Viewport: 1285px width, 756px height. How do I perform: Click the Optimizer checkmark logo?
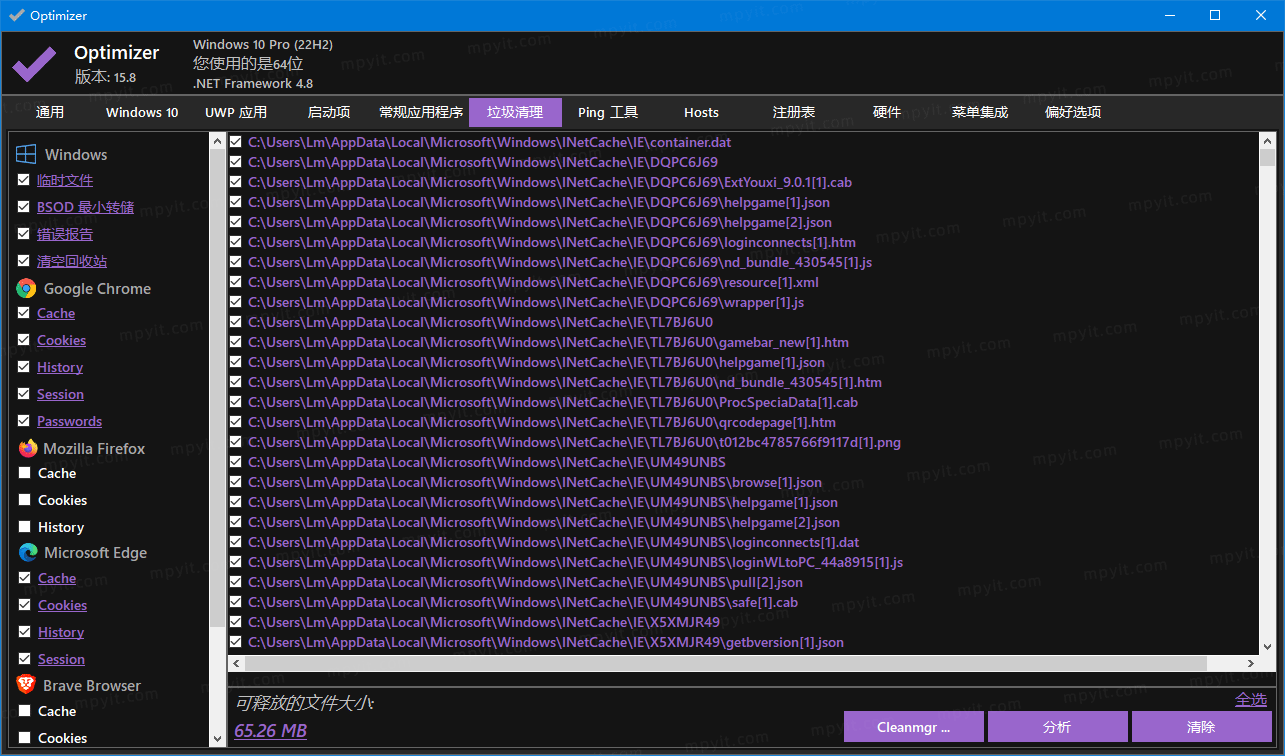34,65
